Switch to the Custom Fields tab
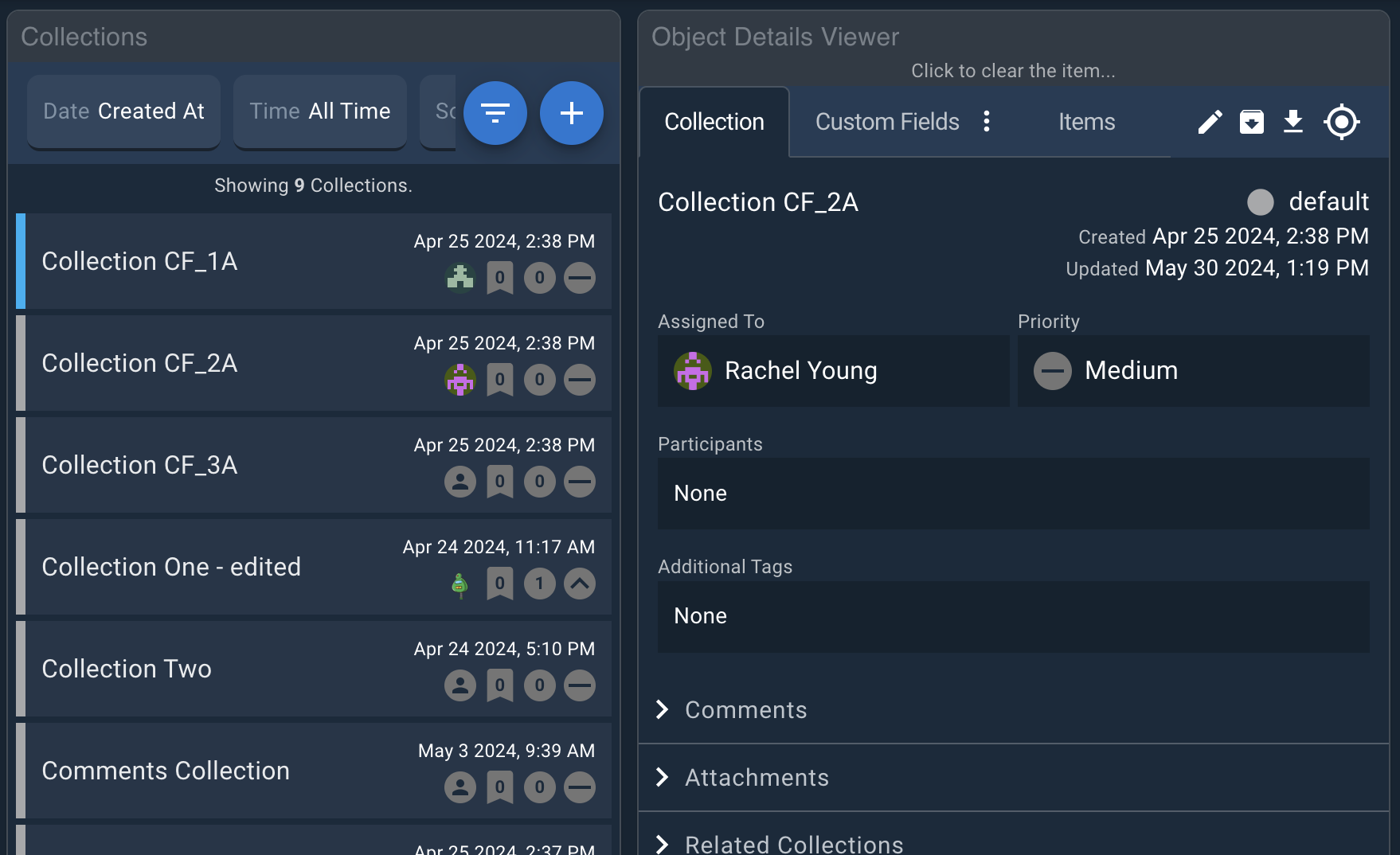The image size is (1400, 855). (x=886, y=122)
